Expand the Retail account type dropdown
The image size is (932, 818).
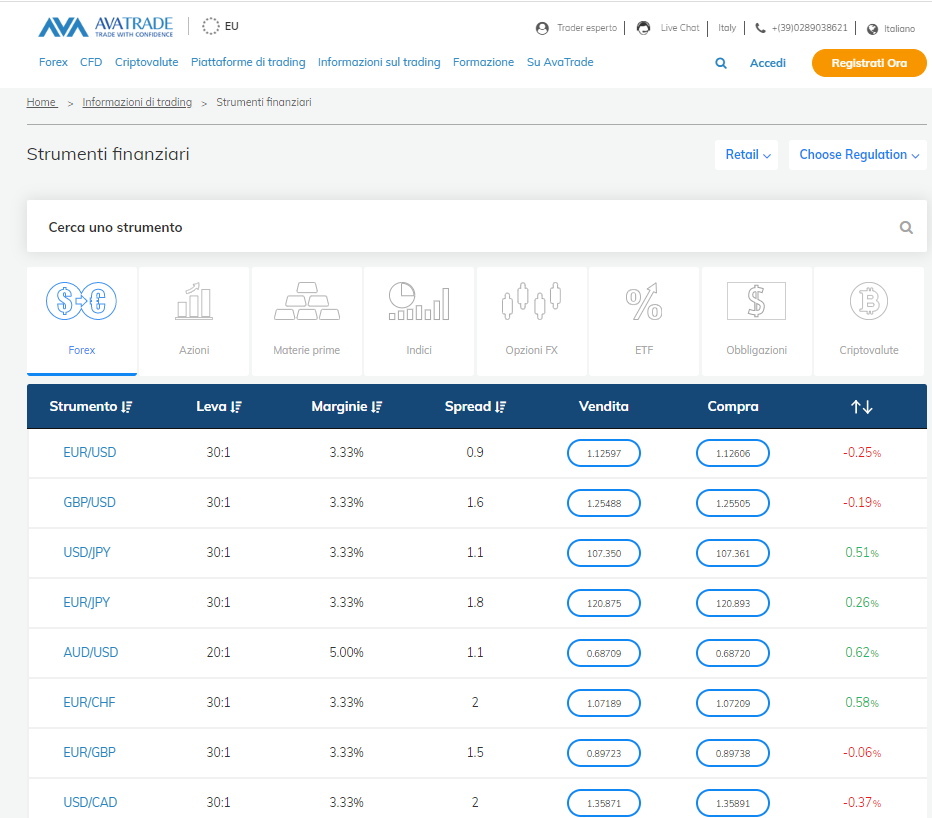pyautogui.click(x=747, y=155)
